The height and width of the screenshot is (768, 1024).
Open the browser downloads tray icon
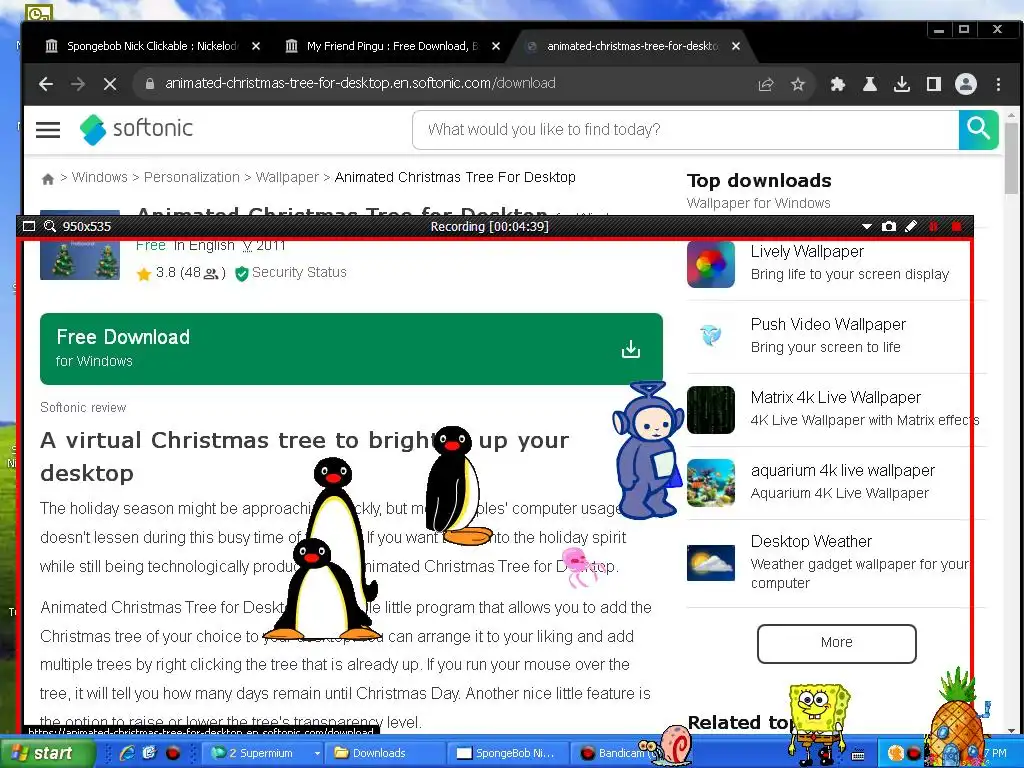[901, 84]
